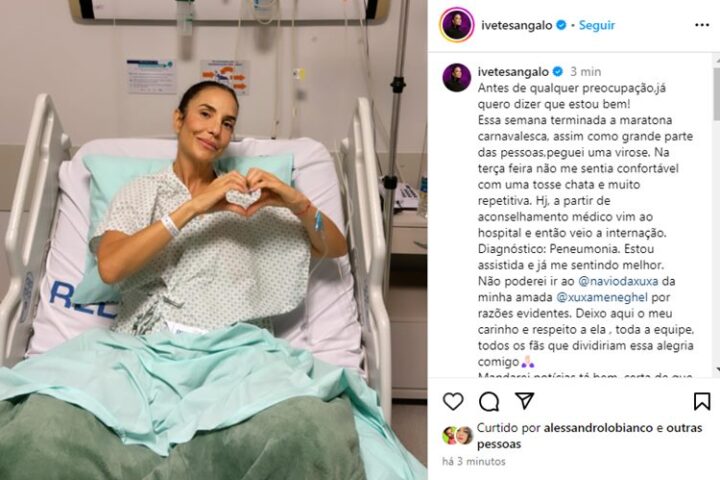Open ivetesangalo username in header
Image resolution: width=720 pixels, height=480 pixels.
tap(517, 25)
